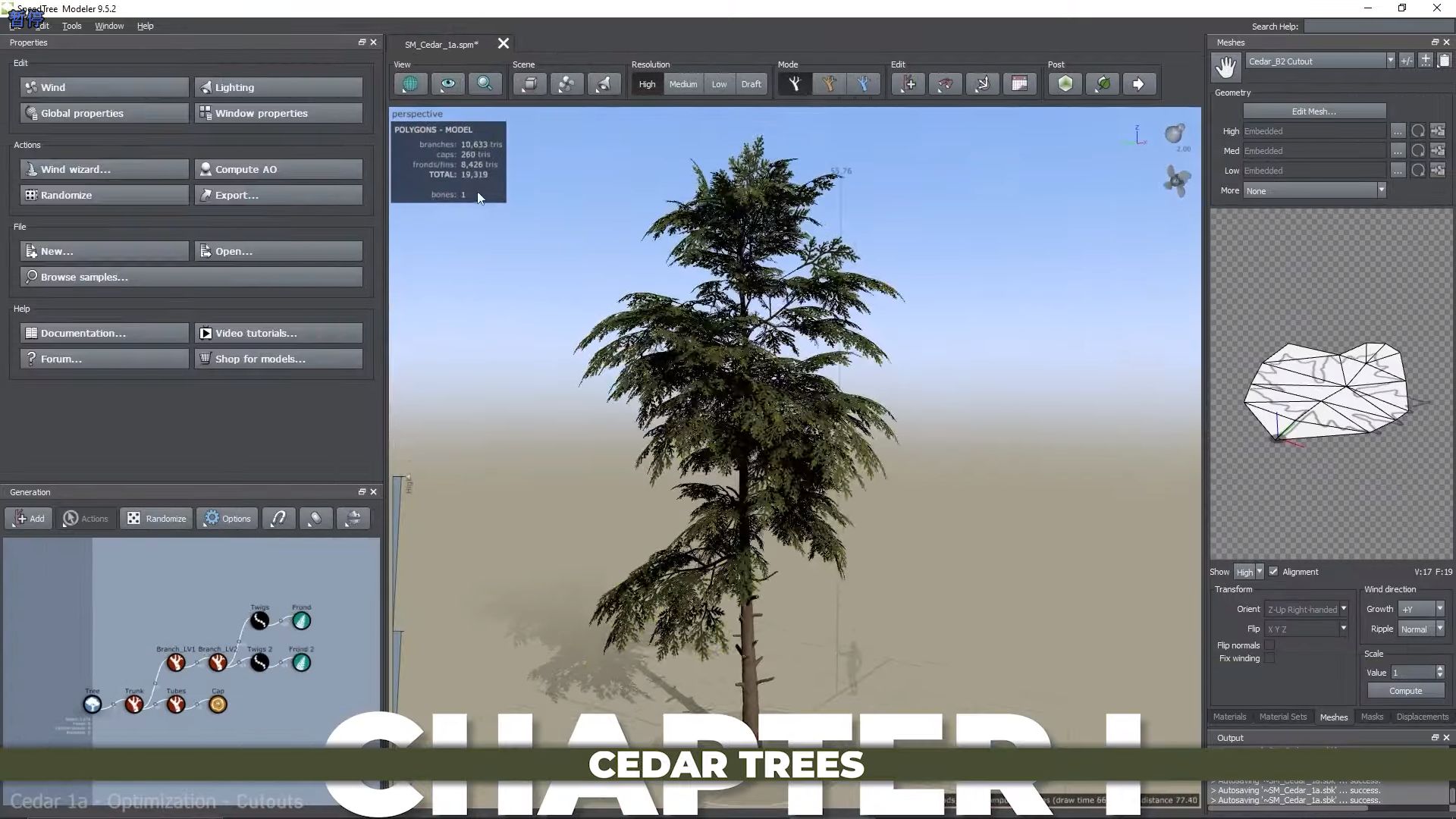Viewport: 1456px width, 819px height.
Task: Click the Compute button under Scale
Action: (x=1406, y=691)
